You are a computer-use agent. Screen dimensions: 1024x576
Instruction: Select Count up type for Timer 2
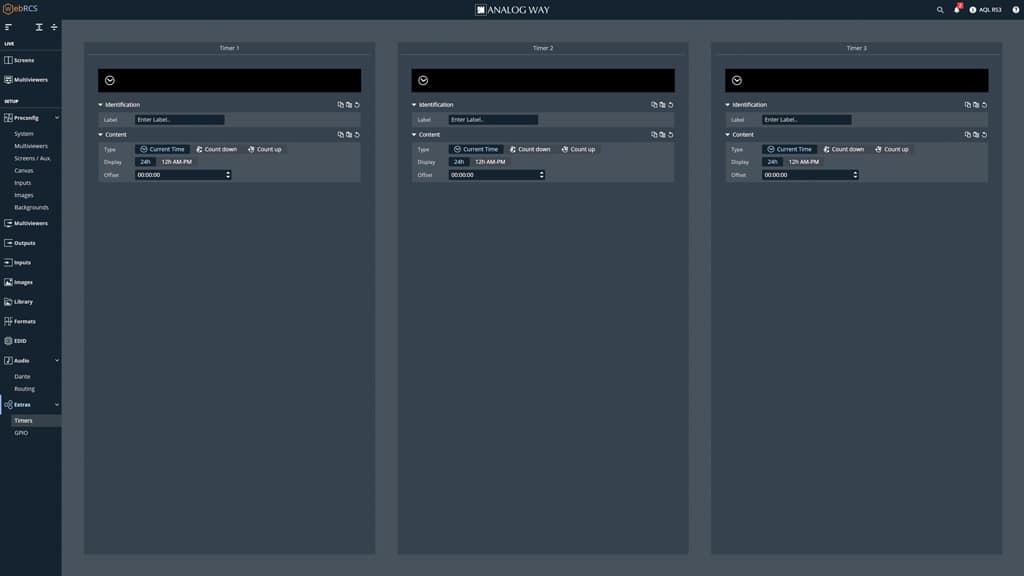click(578, 149)
